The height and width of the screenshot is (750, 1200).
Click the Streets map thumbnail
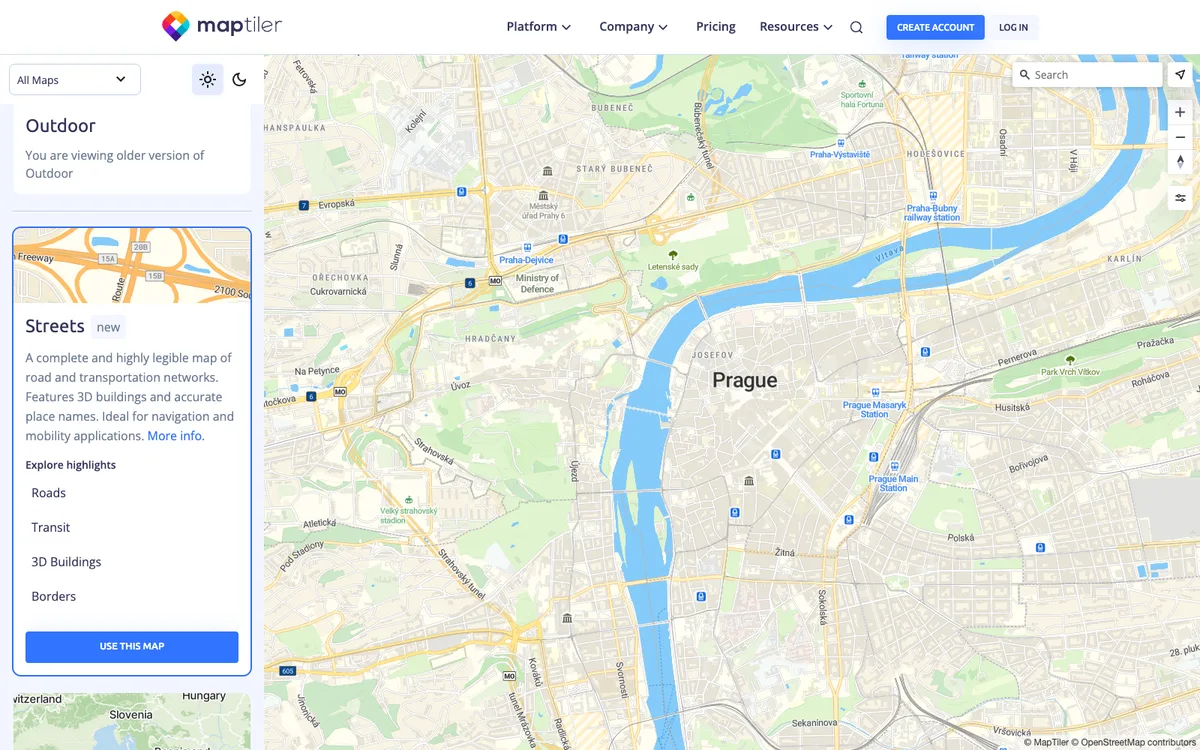point(132,266)
